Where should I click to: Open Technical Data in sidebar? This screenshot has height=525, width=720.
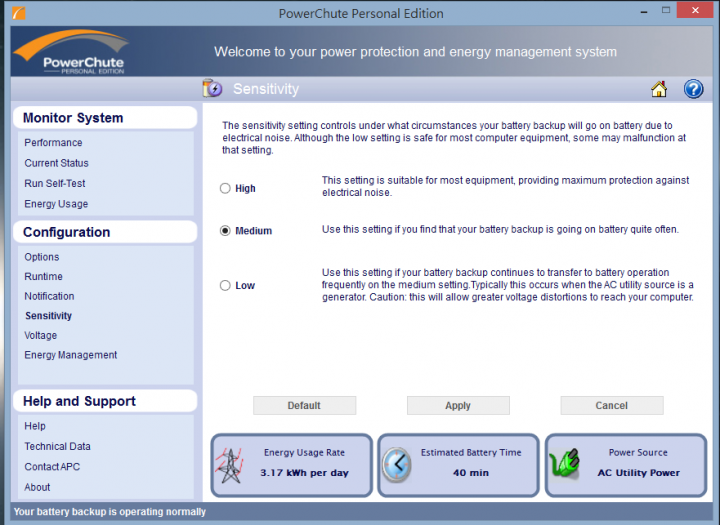coord(57,446)
